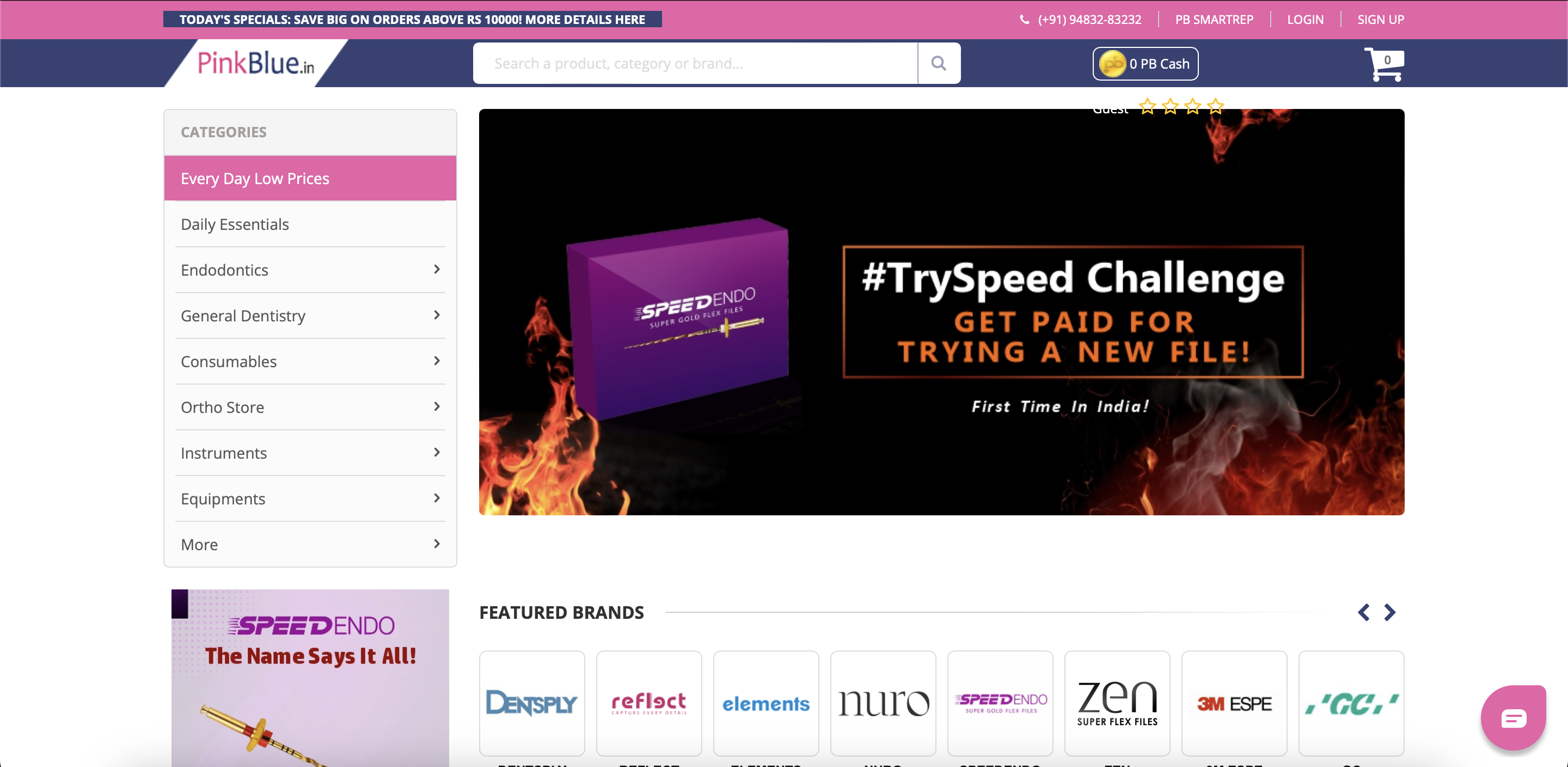The image size is (1568, 767).
Task: Open the shopping cart icon
Action: click(x=1383, y=64)
